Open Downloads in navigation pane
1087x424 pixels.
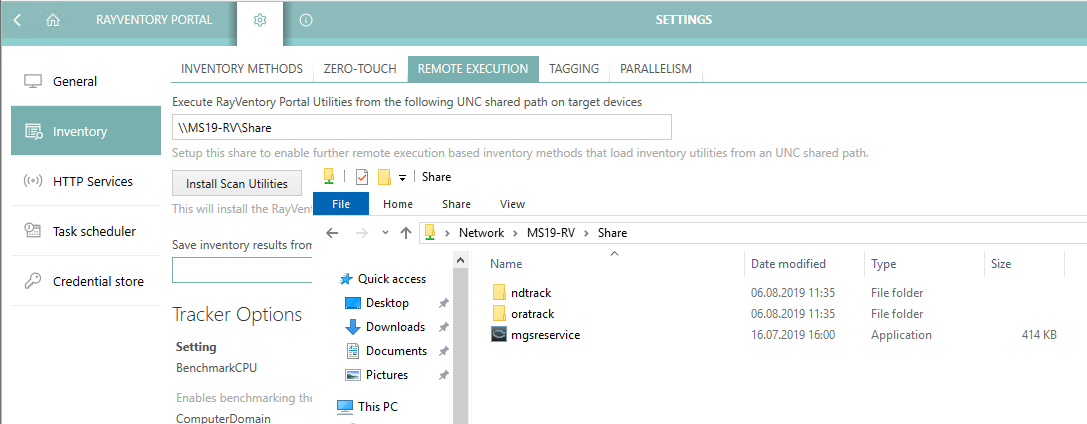395,326
